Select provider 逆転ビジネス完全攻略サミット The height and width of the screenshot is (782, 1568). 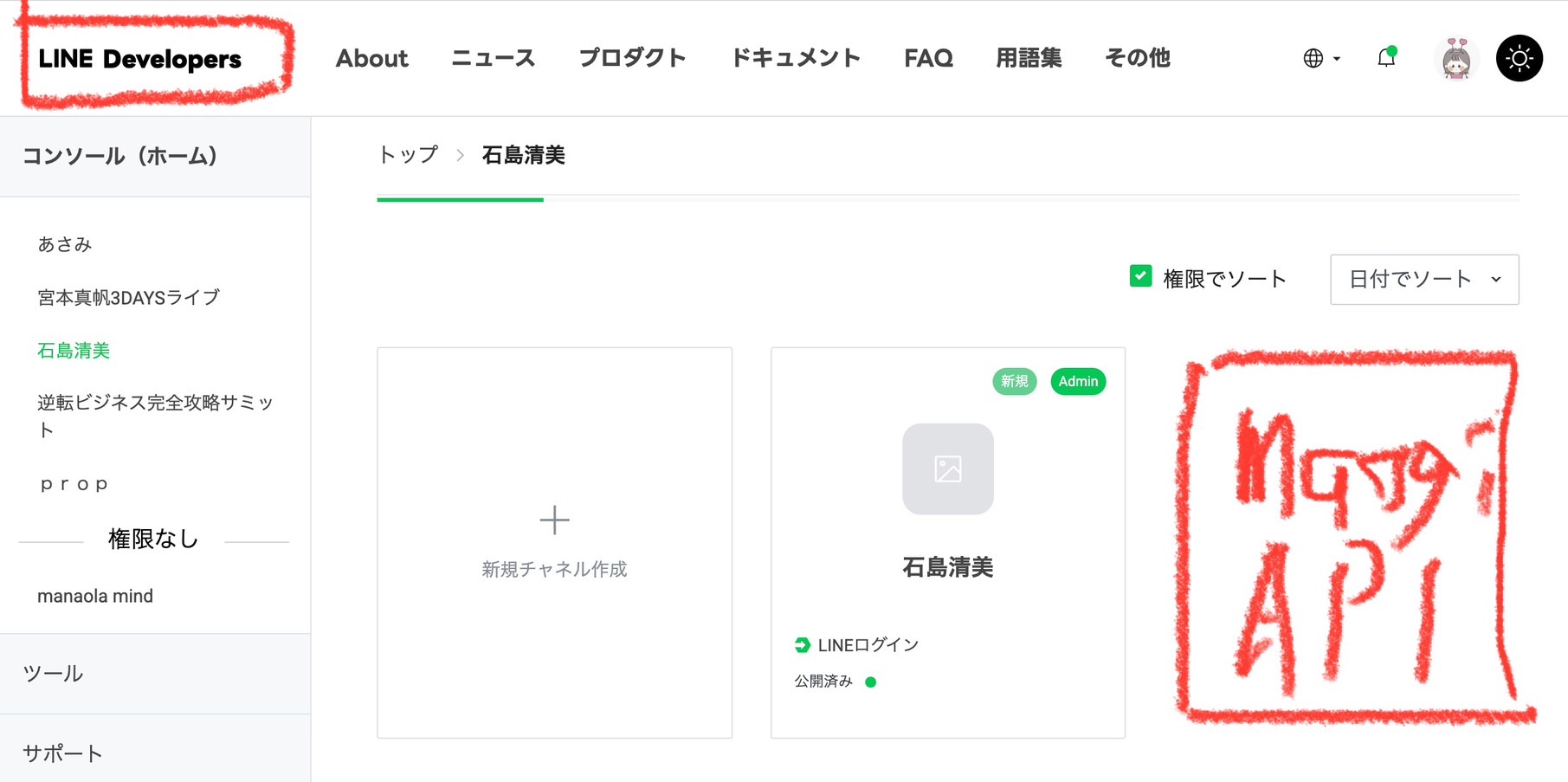click(x=156, y=417)
